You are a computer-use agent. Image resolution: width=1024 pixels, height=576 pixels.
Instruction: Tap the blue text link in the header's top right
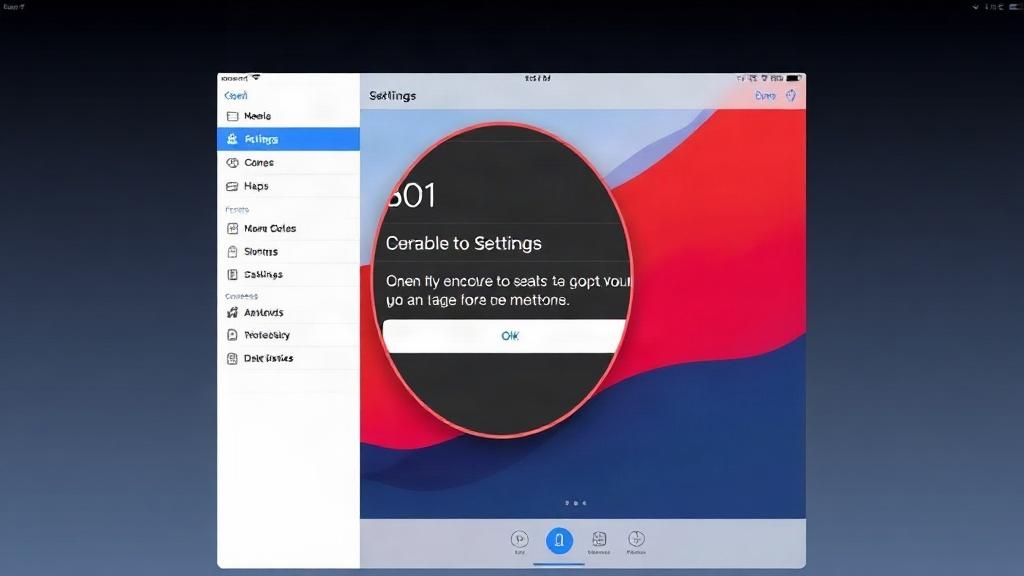click(765, 95)
